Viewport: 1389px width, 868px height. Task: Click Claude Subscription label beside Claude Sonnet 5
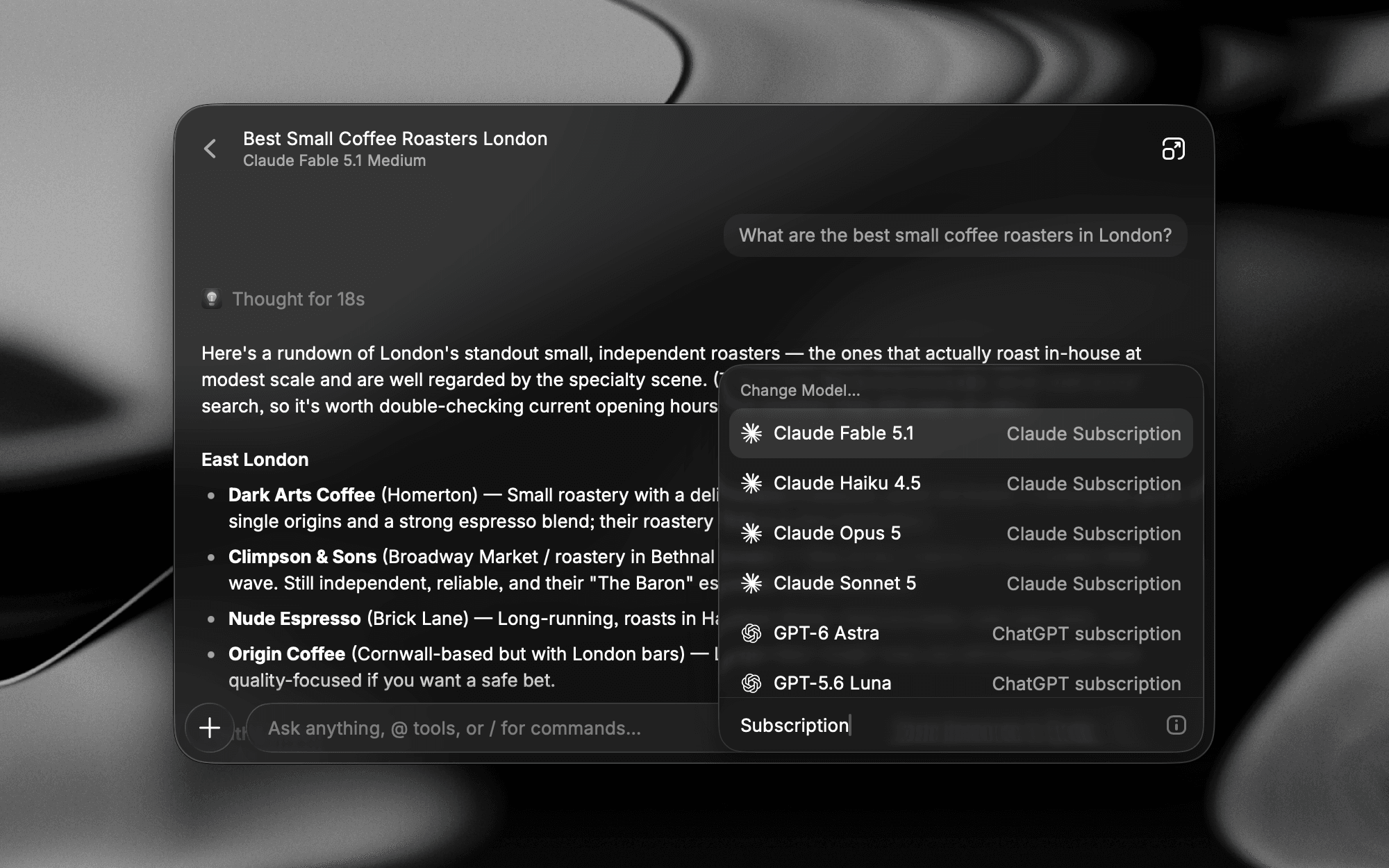[1094, 583]
